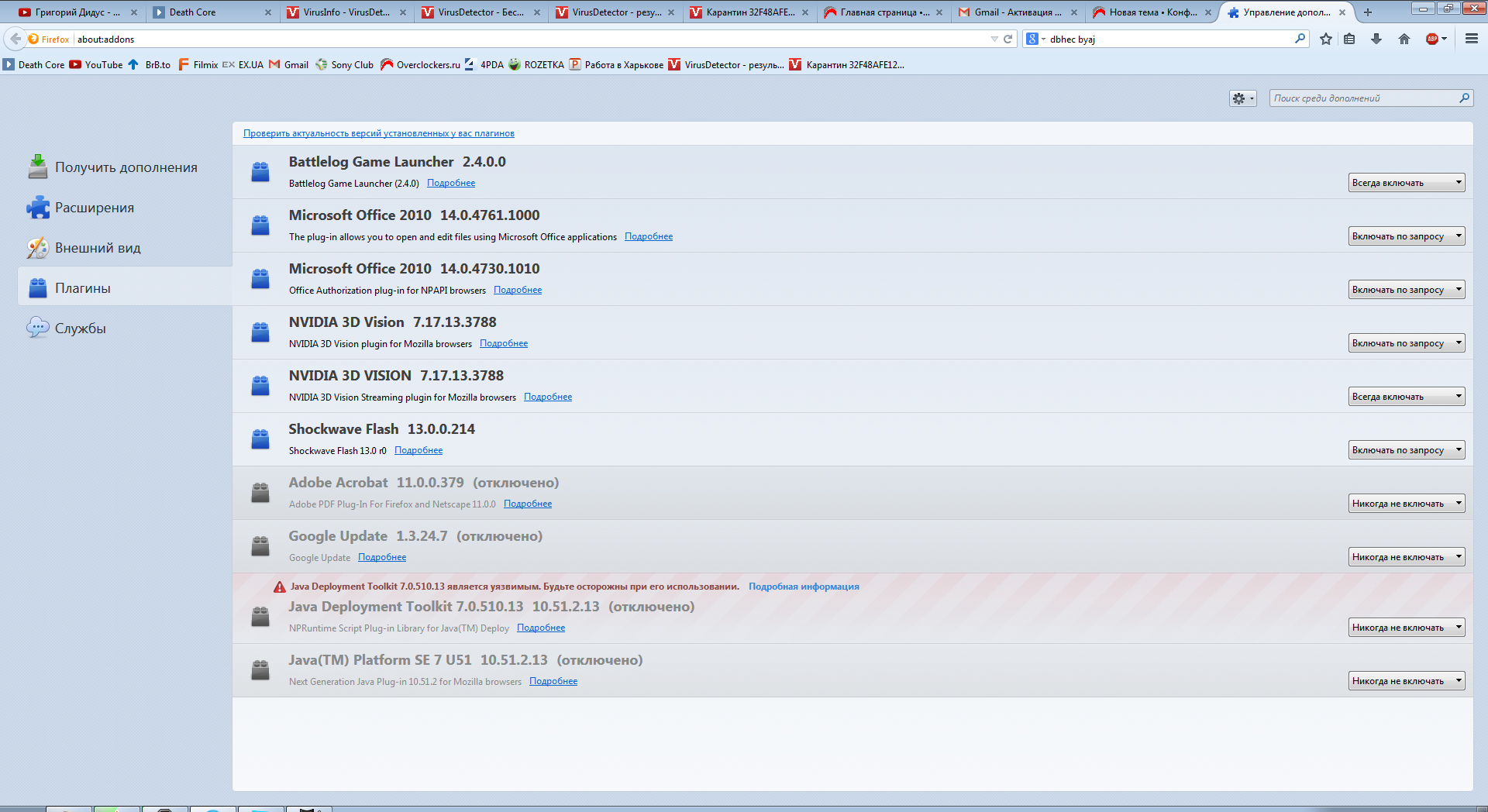Open activation dropdown for Java(TM) Platform SE 7
The height and width of the screenshot is (812, 1488).
(1407, 681)
